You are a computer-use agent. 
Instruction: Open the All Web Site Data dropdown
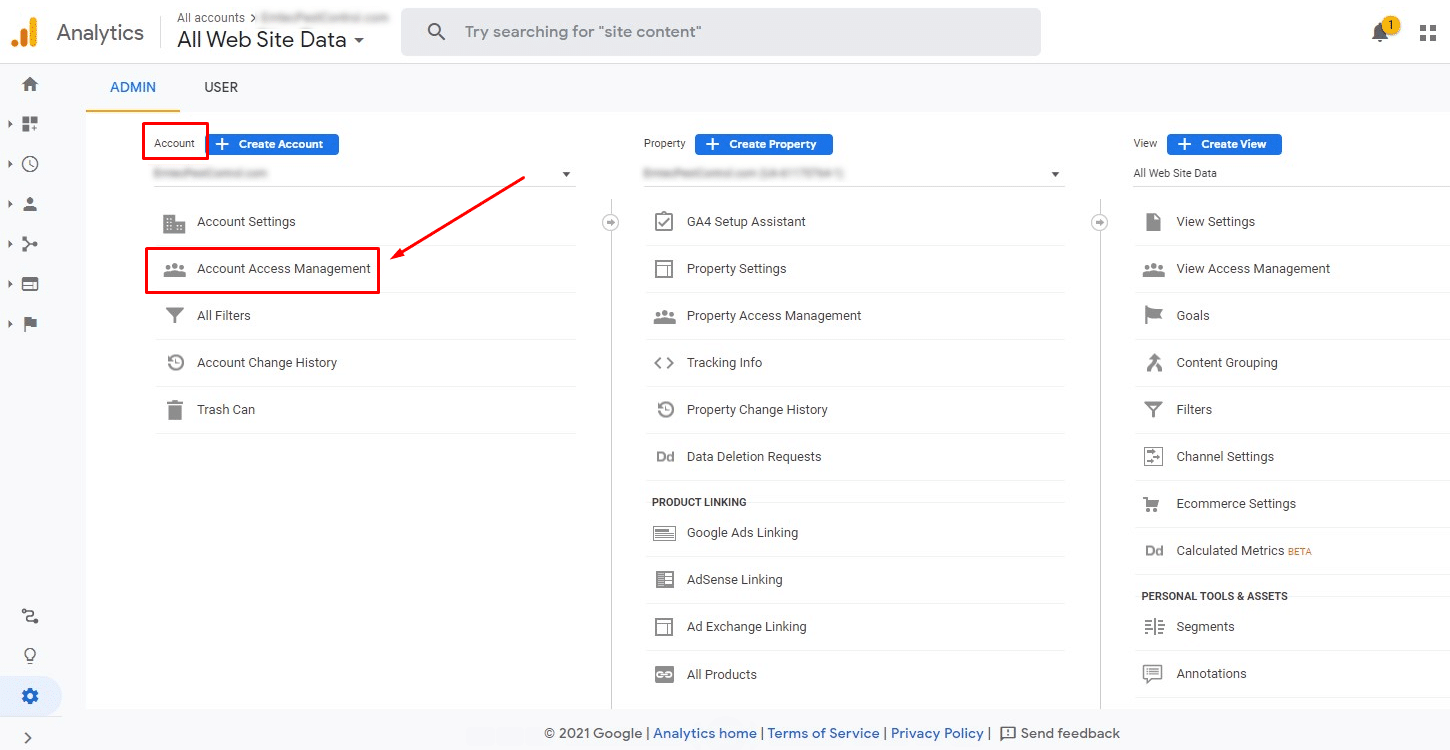pos(270,40)
